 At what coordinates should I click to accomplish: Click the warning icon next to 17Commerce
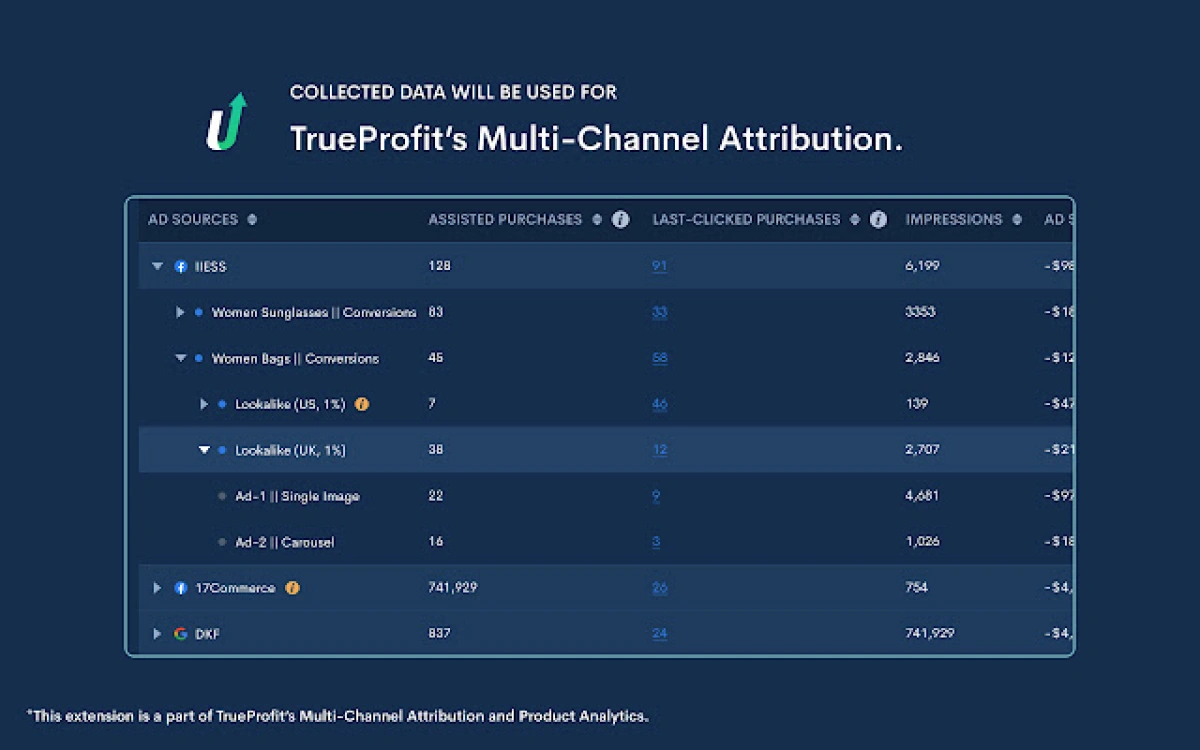point(292,588)
